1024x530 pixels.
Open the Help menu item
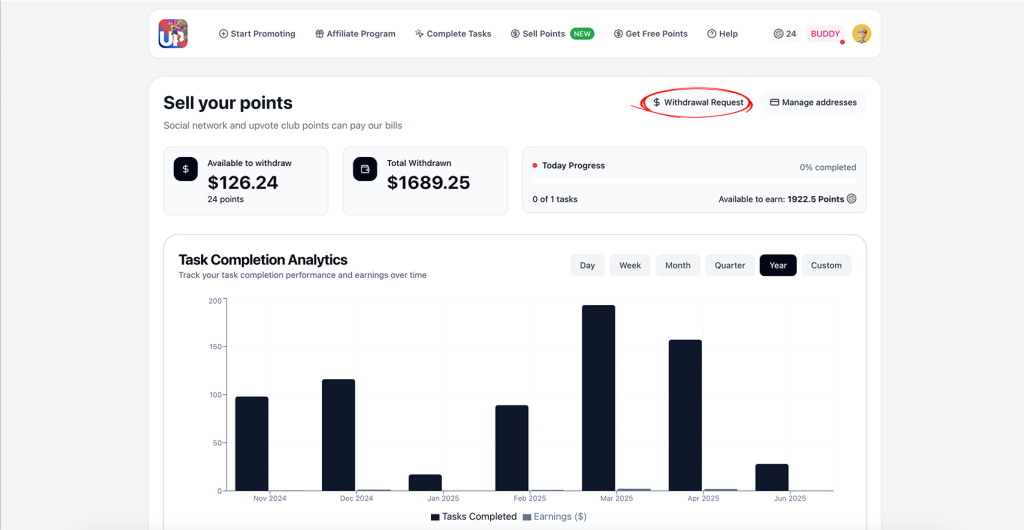[722, 33]
